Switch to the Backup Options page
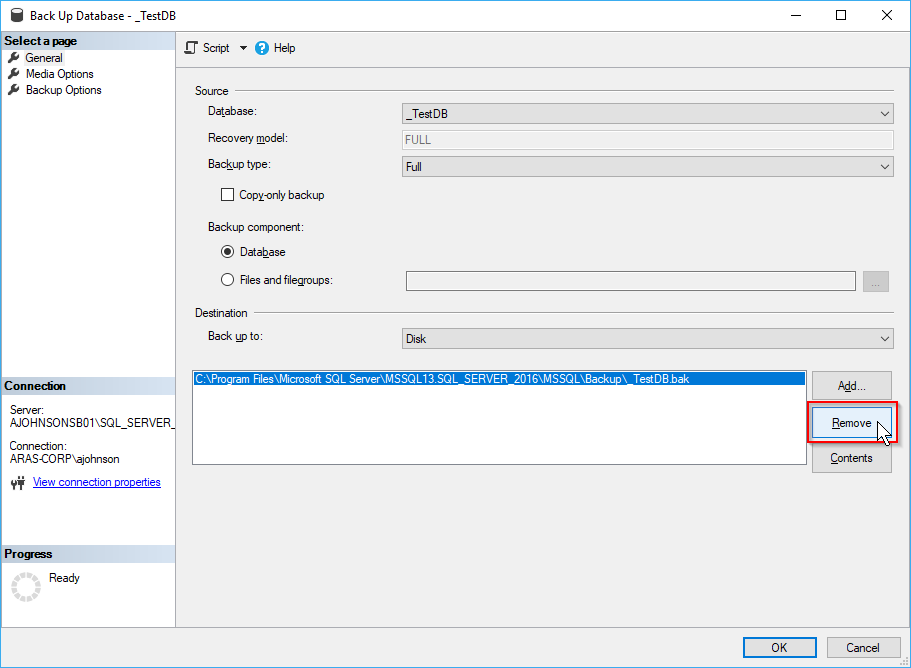Image resolution: width=911 pixels, height=668 pixels. (x=63, y=90)
